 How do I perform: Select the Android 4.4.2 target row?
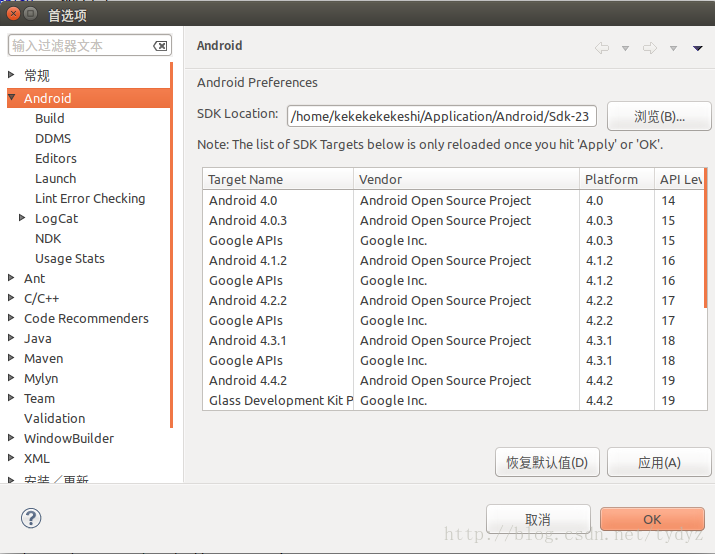[x=454, y=380]
